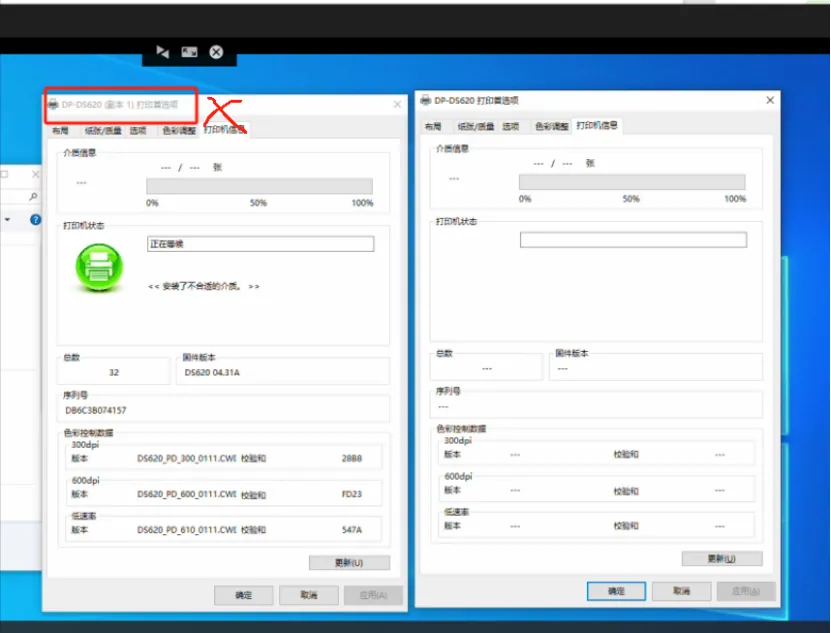This screenshot has height=633, width=831.
Task: Open the 布局 tab in the right DP-DS620 window
Action: tap(433, 126)
